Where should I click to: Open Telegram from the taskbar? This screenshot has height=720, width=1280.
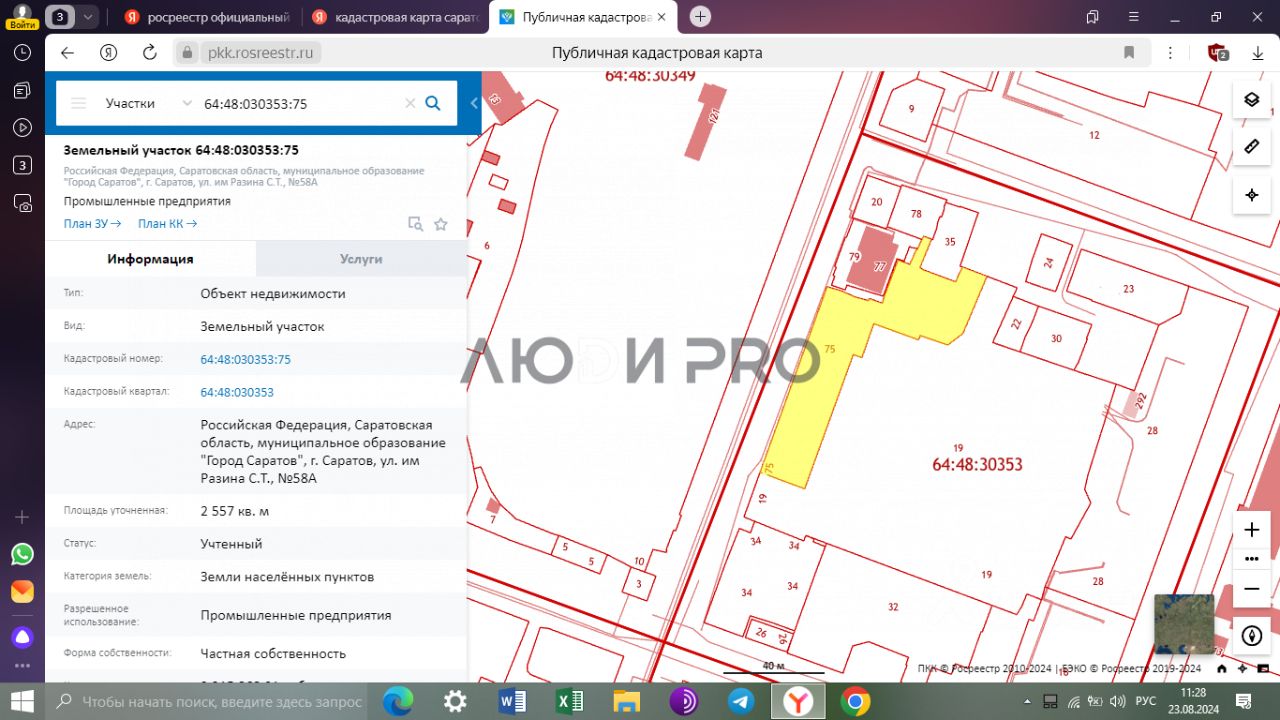pos(741,701)
